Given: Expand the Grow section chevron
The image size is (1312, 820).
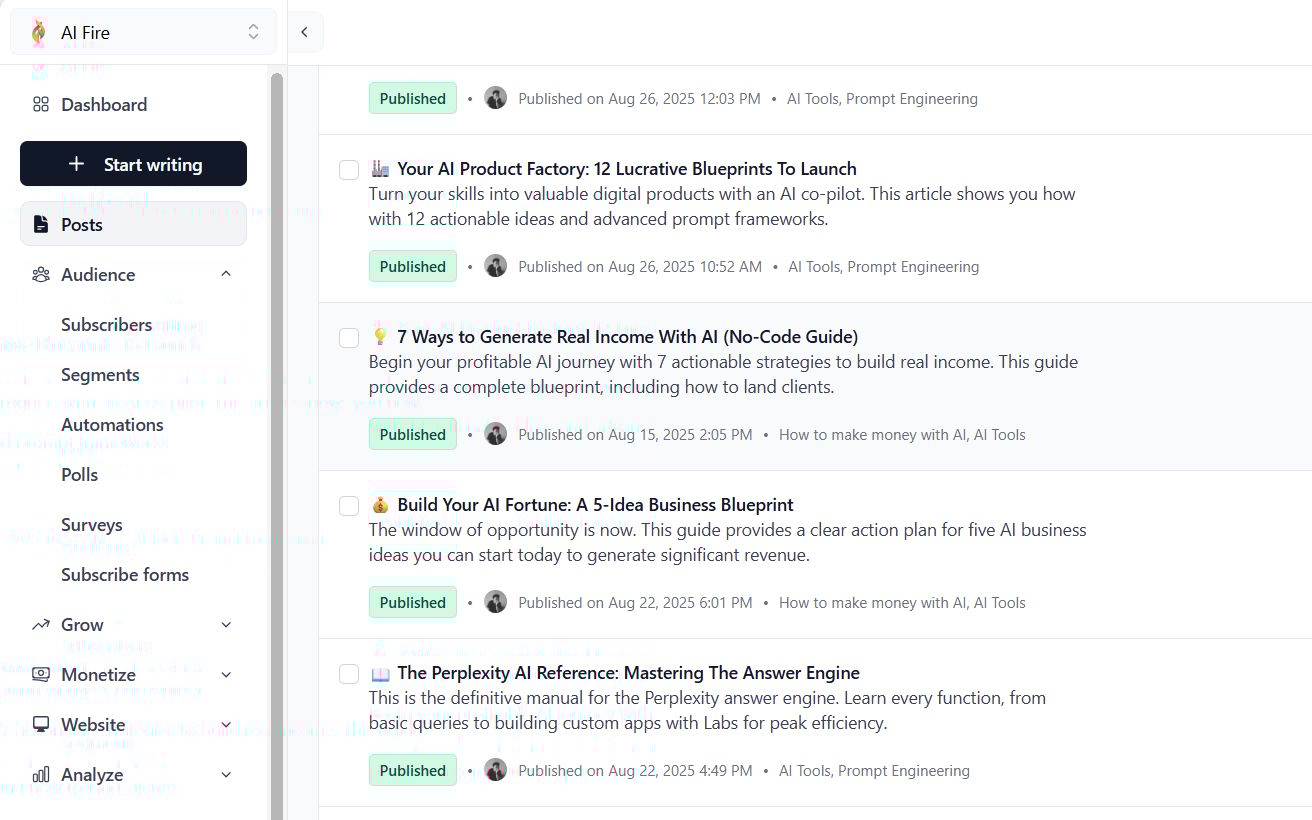Looking at the screenshot, I should click(226, 624).
